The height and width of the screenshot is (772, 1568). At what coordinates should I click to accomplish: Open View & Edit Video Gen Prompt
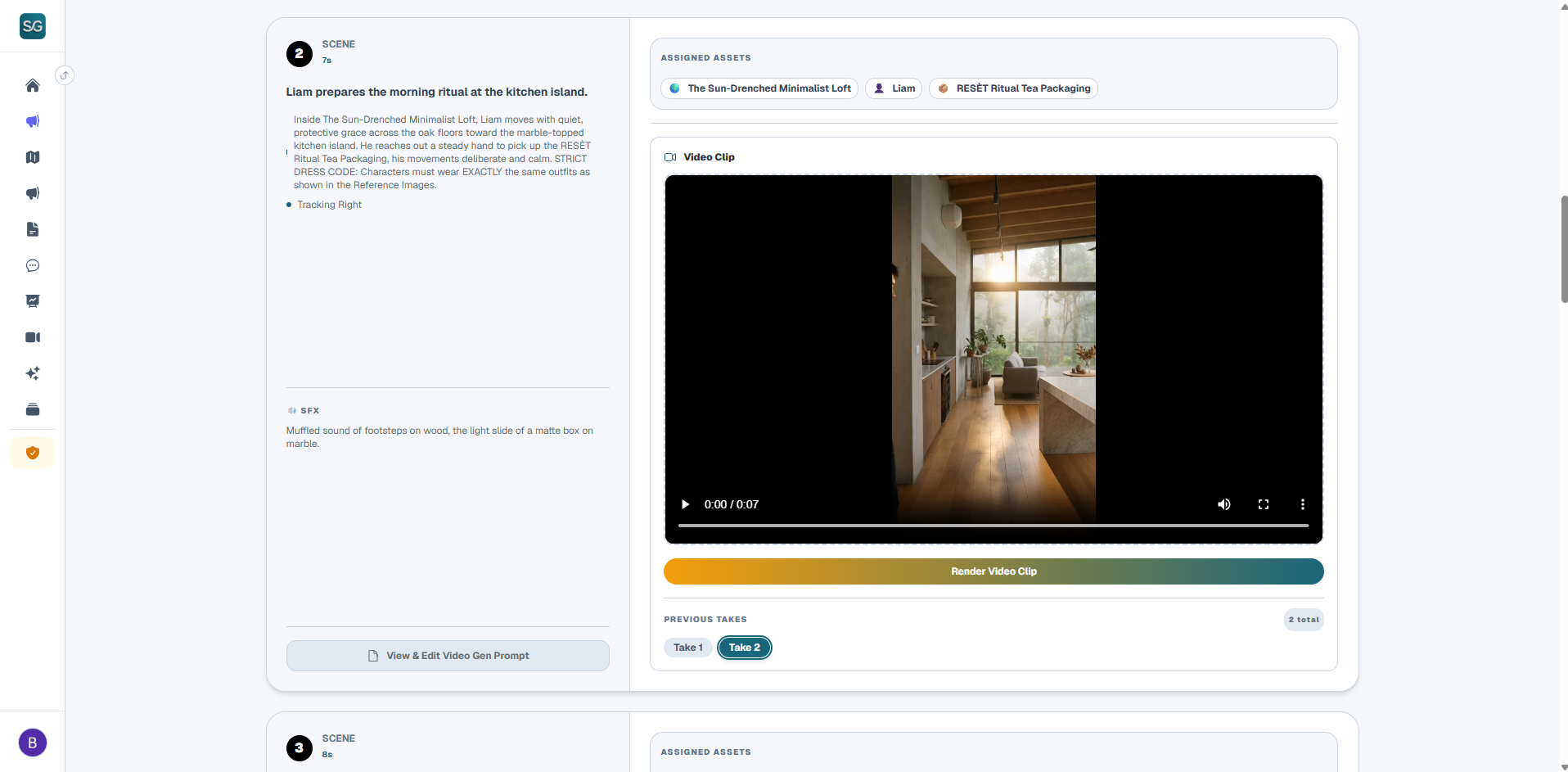click(x=448, y=656)
